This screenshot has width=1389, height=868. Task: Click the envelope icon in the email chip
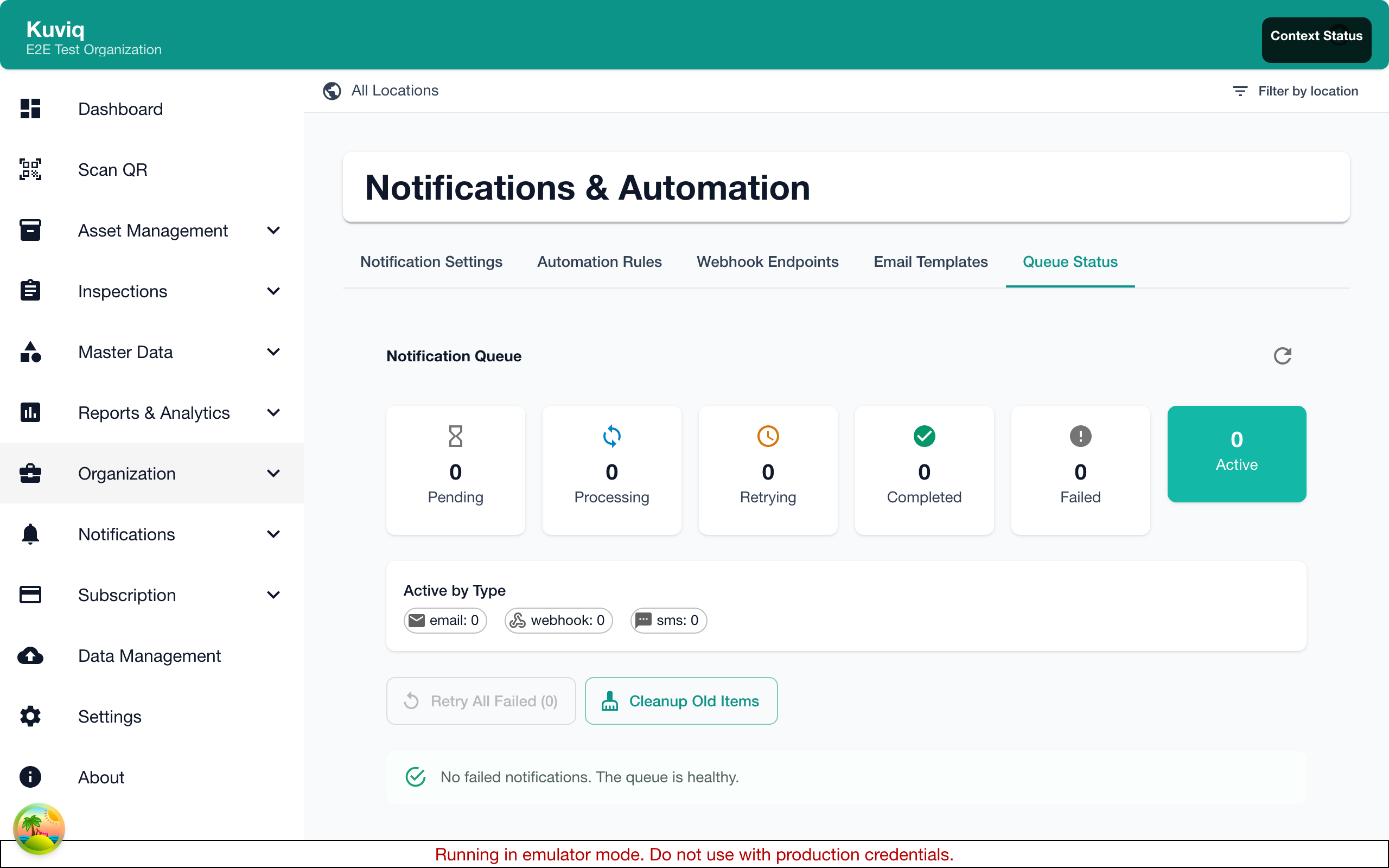(x=417, y=621)
